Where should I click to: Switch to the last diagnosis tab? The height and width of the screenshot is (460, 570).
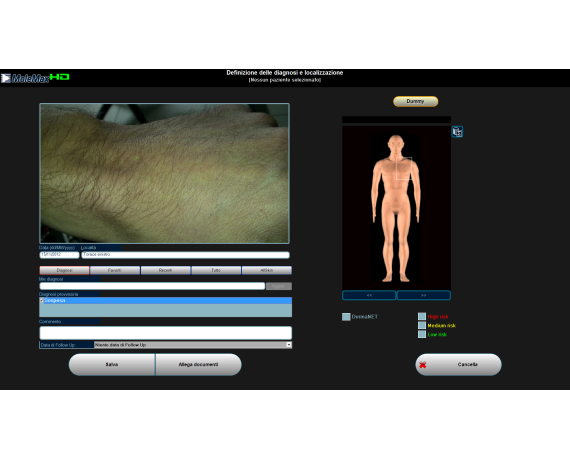(266, 270)
